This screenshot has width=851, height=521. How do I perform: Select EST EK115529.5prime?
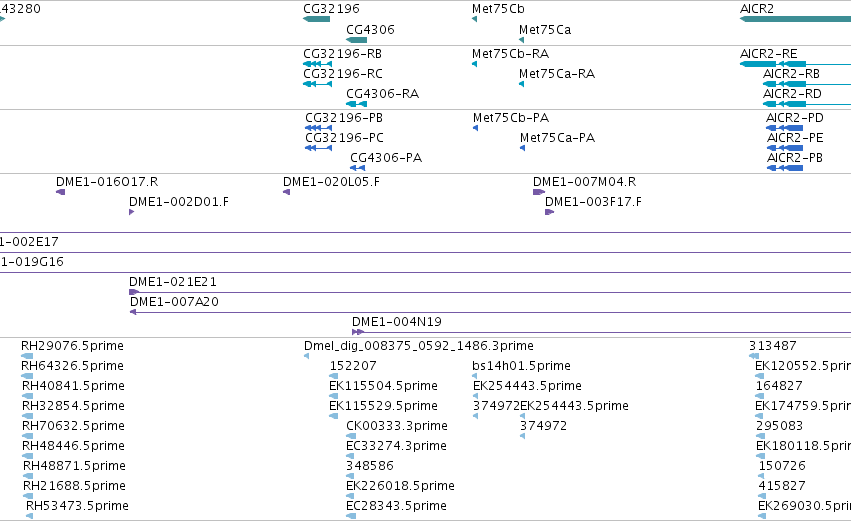[383, 406]
